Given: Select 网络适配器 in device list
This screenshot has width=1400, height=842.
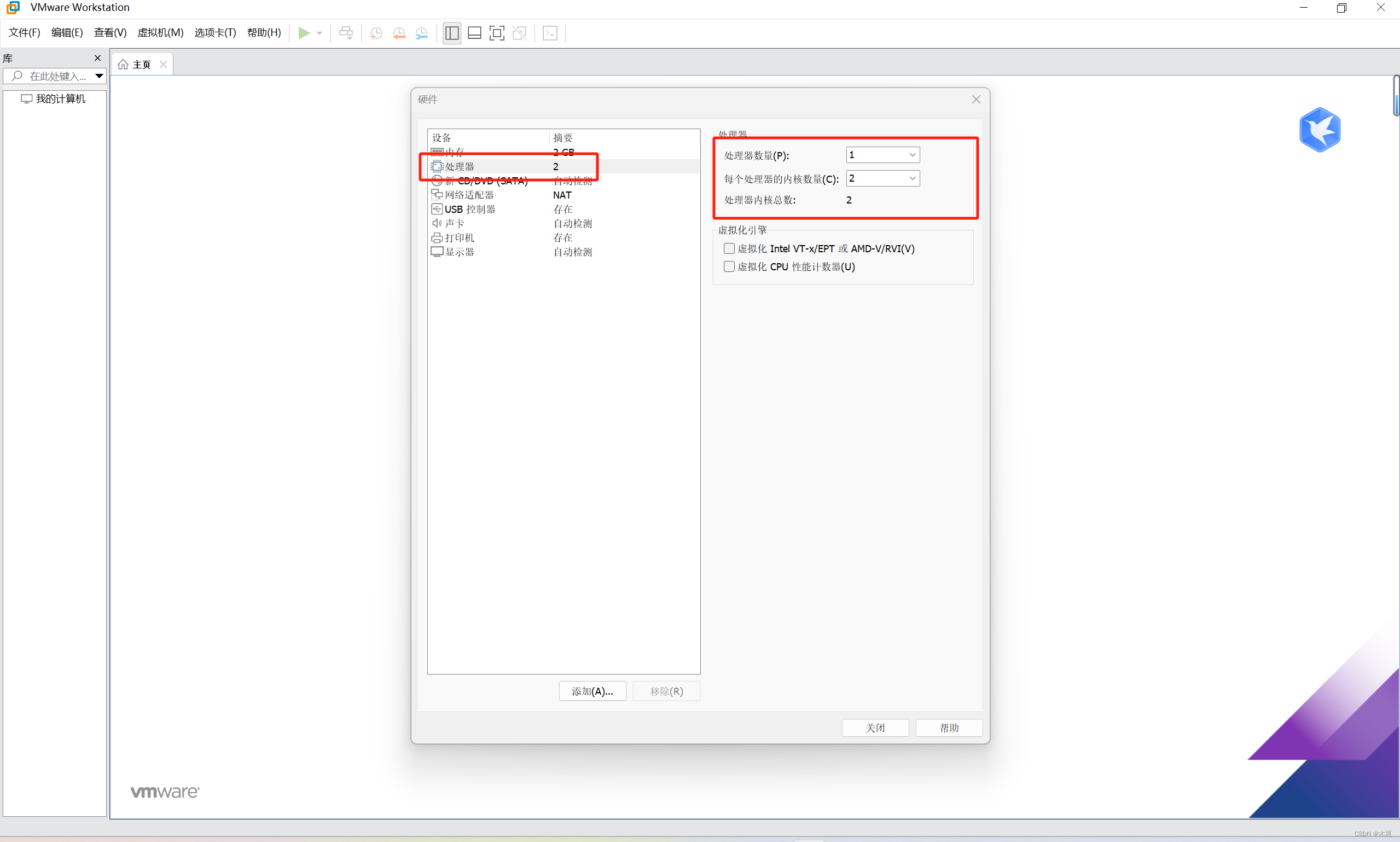Looking at the screenshot, I should coord(469,195).
